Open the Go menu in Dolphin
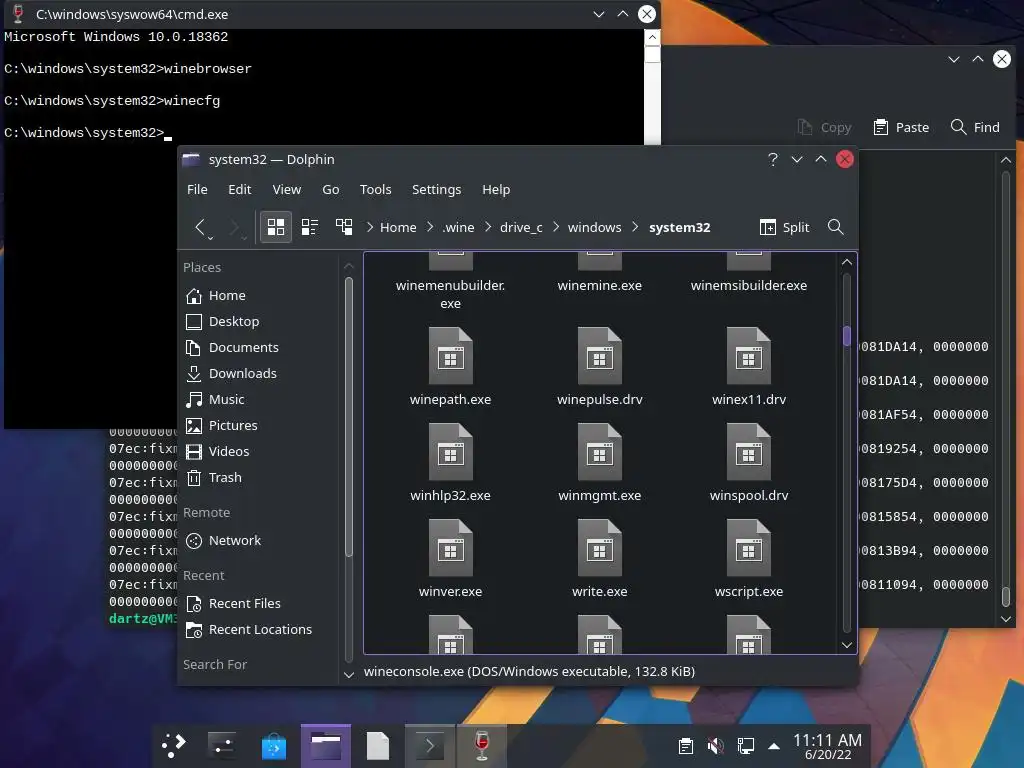Viewport: 1024px width, 768px height. click(x=330, y=189)
